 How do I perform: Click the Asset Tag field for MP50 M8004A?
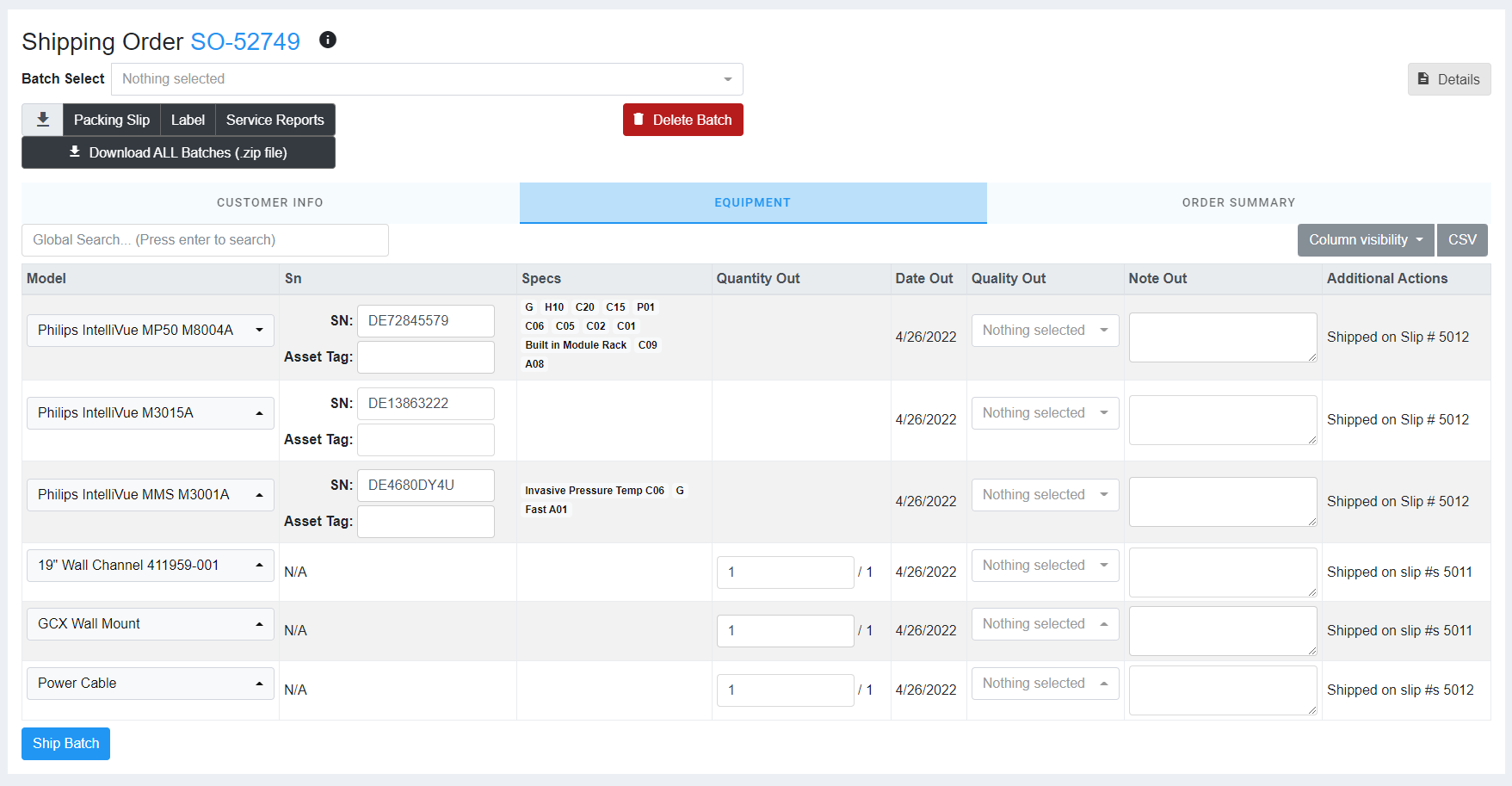click(426, 357)
